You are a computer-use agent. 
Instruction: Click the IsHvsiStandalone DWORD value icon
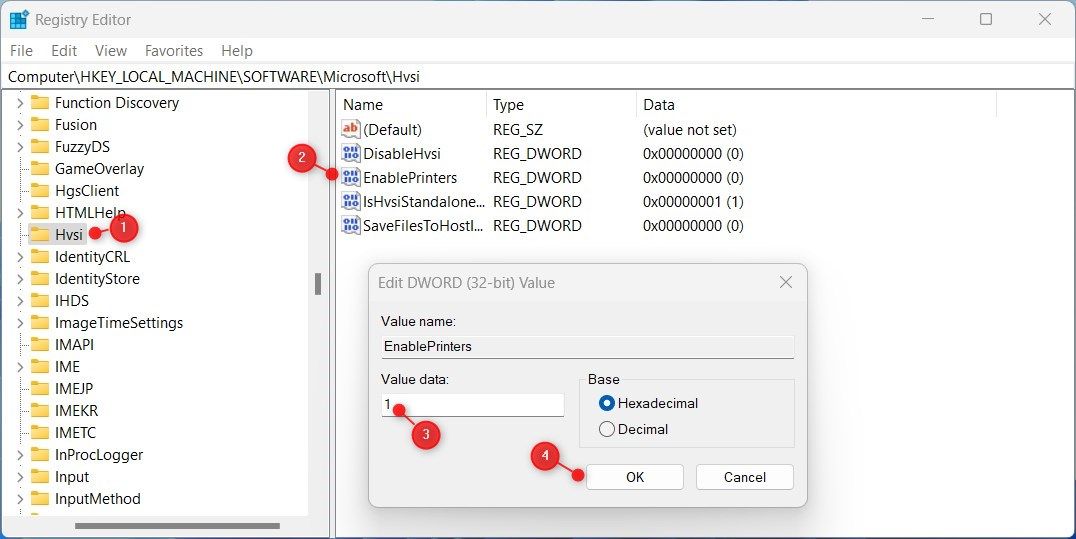(x=351, y=201)
